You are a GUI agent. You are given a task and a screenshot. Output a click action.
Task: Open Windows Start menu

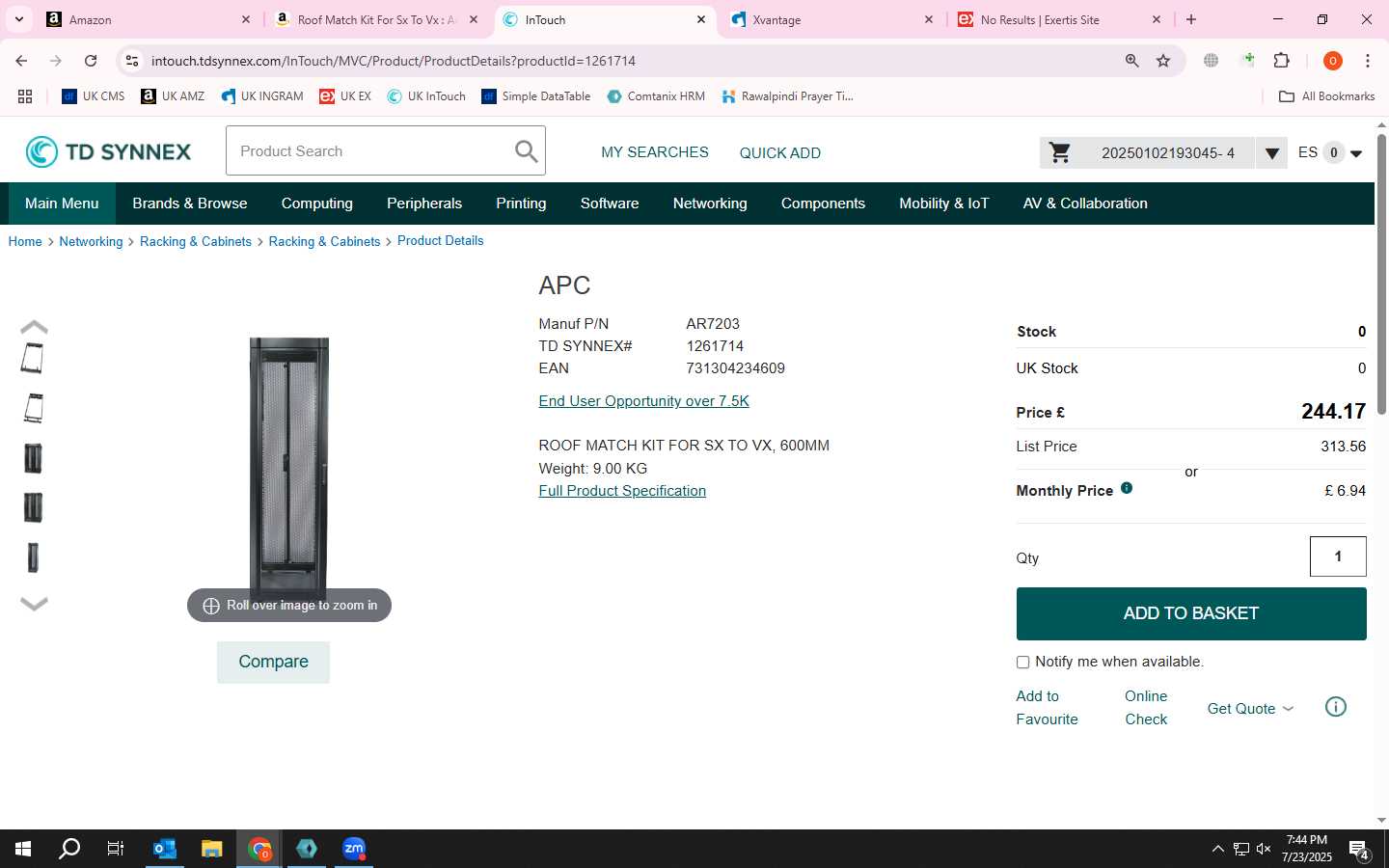tap(23, 849)
